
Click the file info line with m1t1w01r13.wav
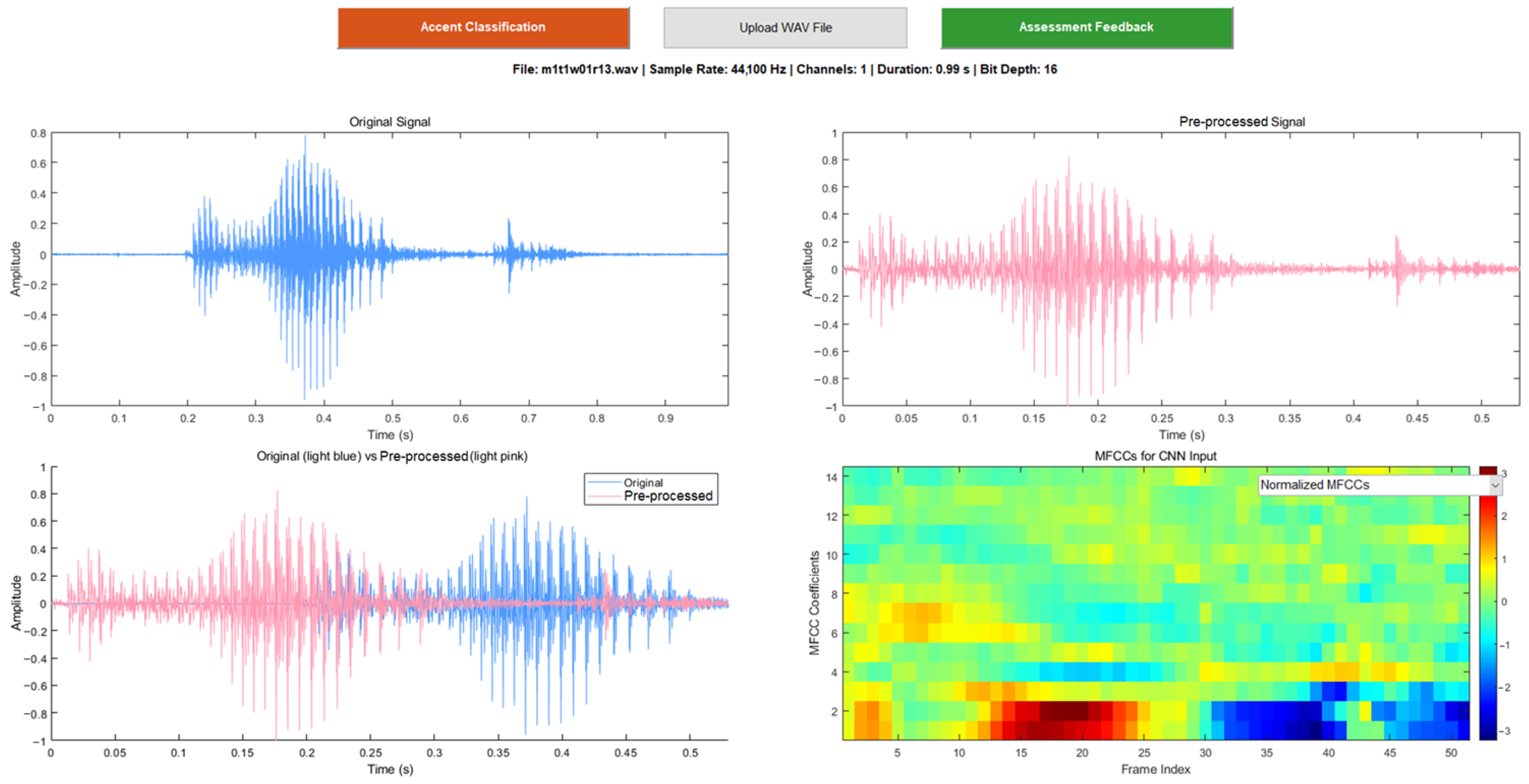(x=785, y=69)
